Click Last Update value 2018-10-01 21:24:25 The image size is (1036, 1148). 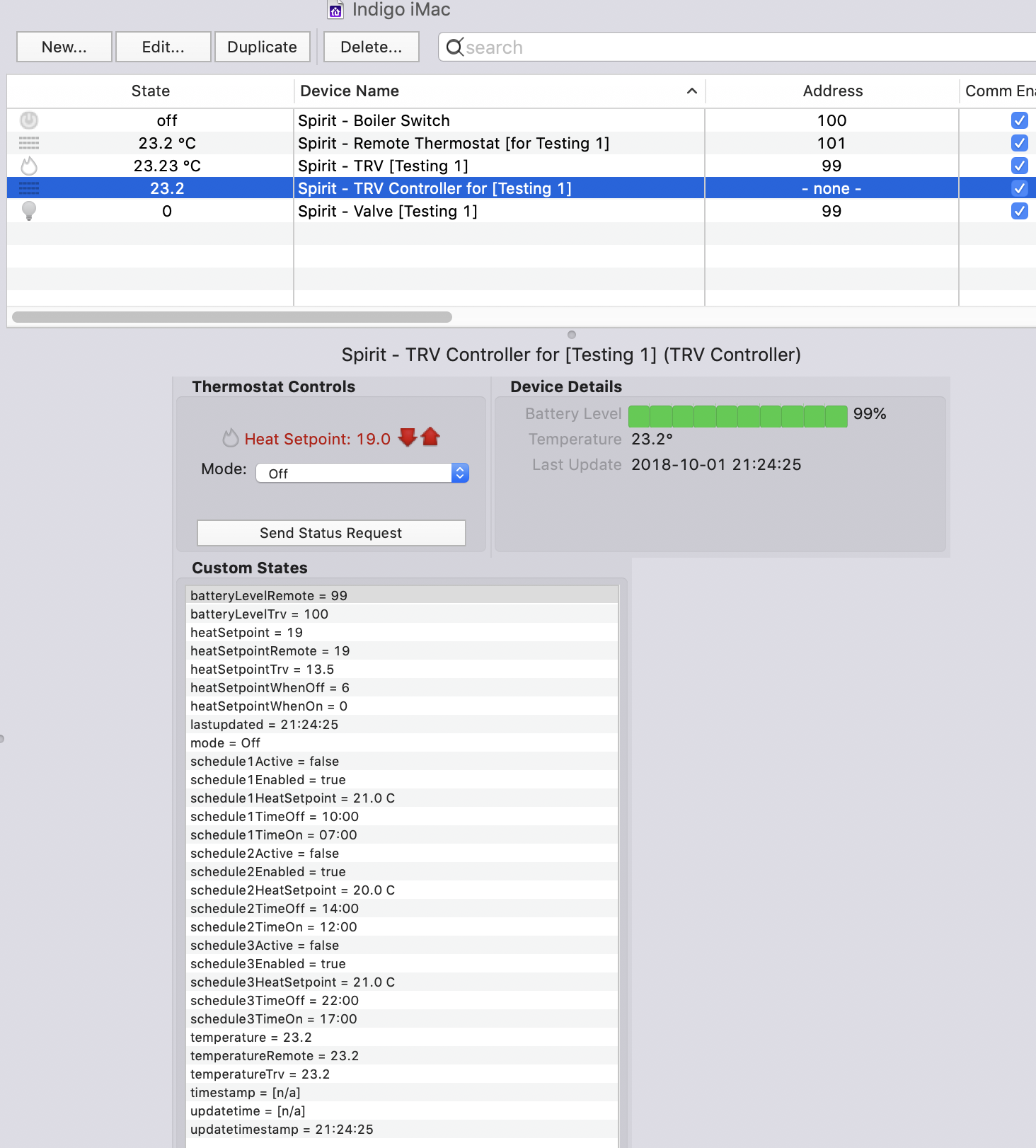click(716, 464)
